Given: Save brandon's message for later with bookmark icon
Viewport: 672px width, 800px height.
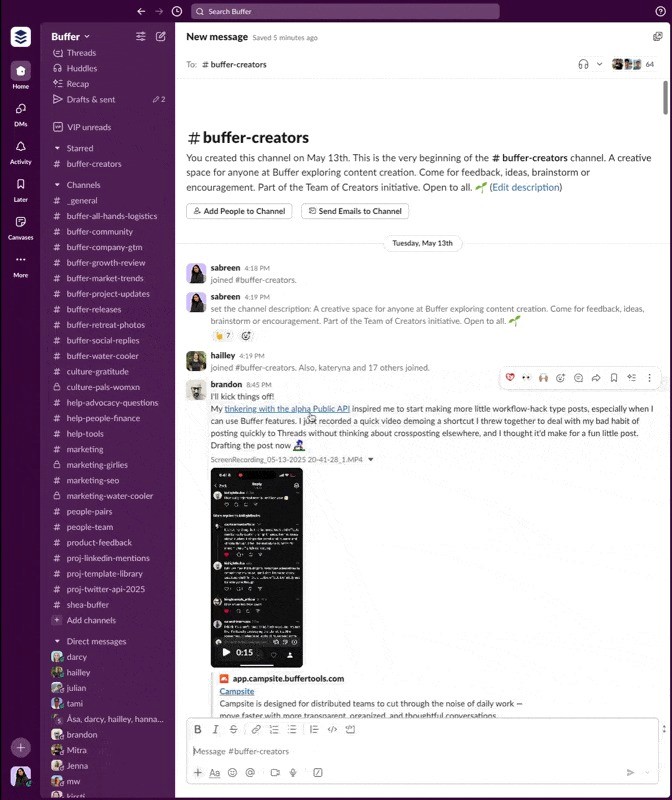Looking at the screenshot, I should tap(614, 378).
